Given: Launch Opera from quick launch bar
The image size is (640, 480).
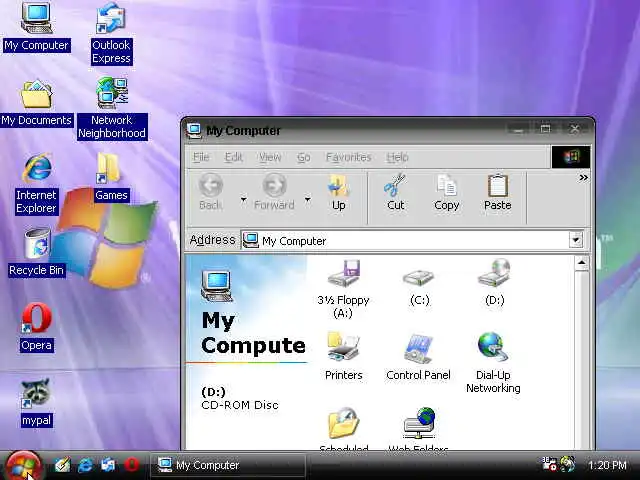Looking at the screenshot, I should tap(131, 465).
